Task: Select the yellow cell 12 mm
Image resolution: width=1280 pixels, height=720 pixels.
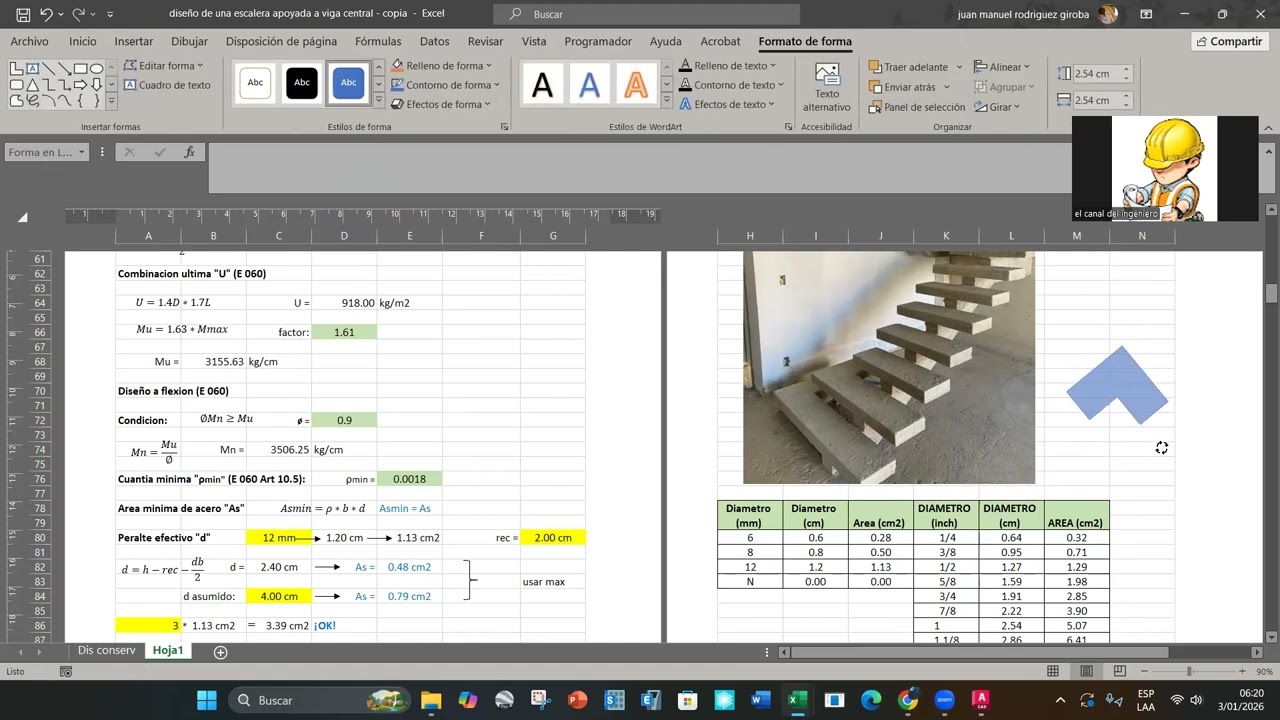Action: pyautogui.click(x=279, y=537)
